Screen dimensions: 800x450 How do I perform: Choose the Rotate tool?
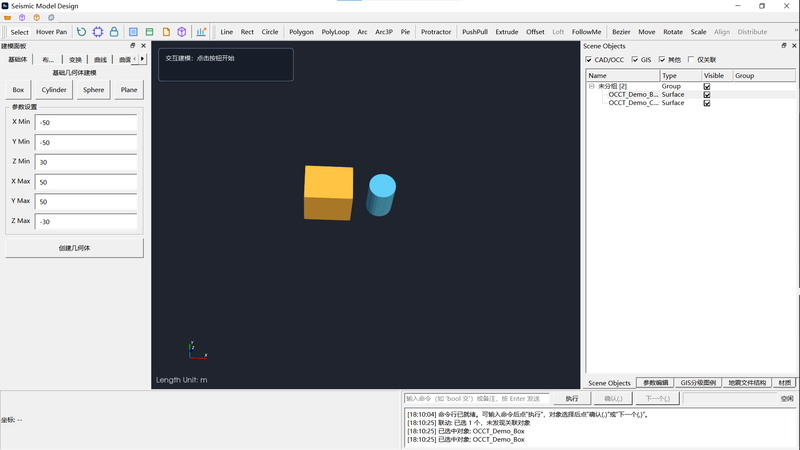click(673, 32)
